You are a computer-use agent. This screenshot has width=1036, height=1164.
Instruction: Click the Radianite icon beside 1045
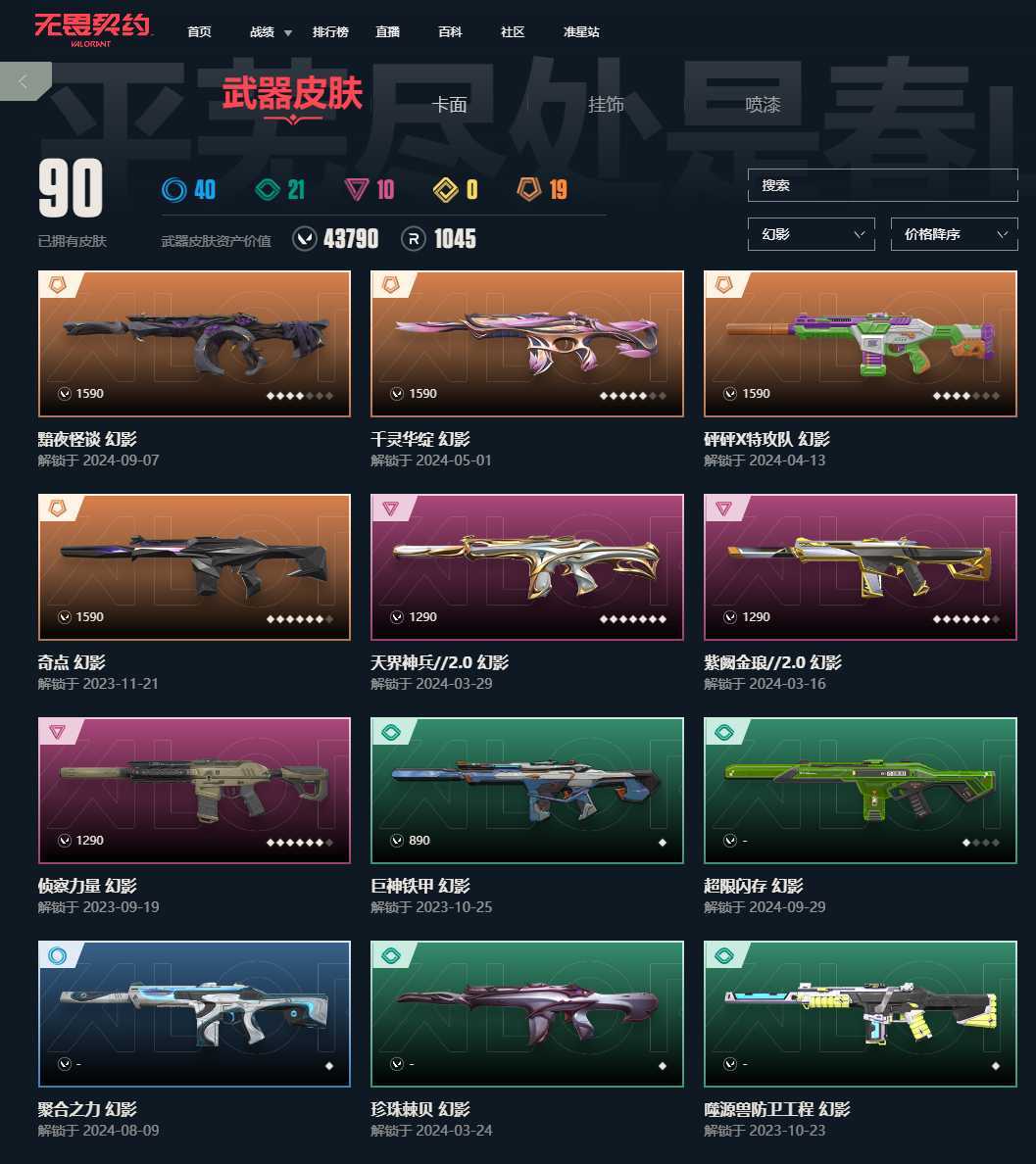click(414, 239)
